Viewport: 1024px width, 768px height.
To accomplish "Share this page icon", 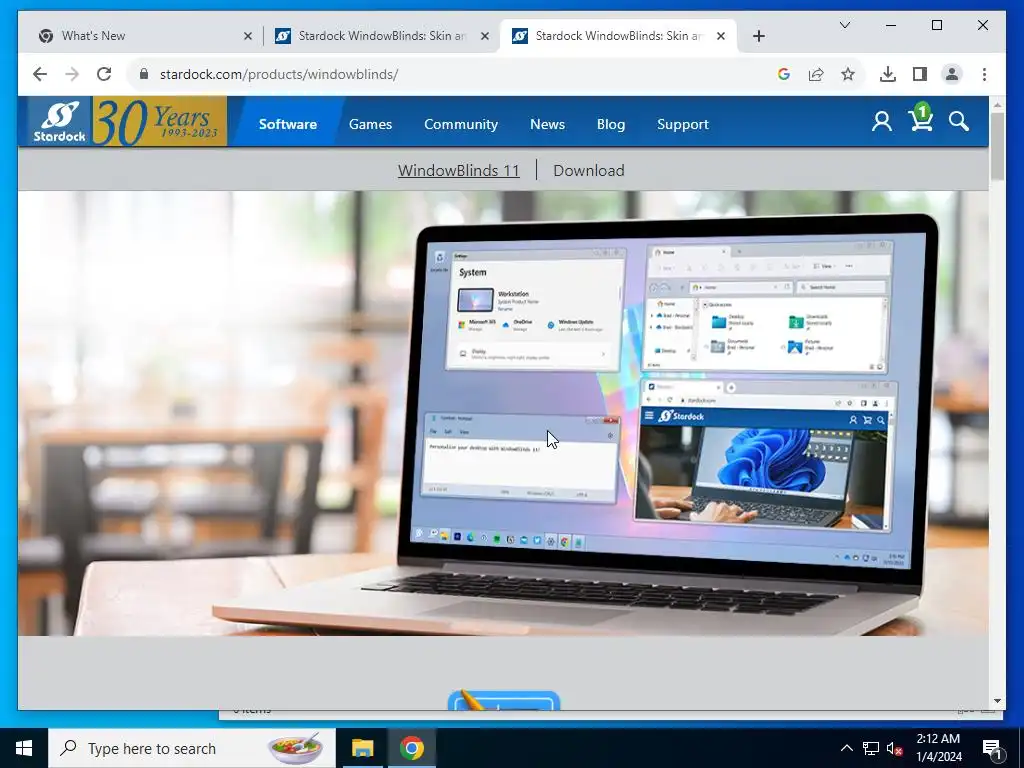I will coord(816,74).
